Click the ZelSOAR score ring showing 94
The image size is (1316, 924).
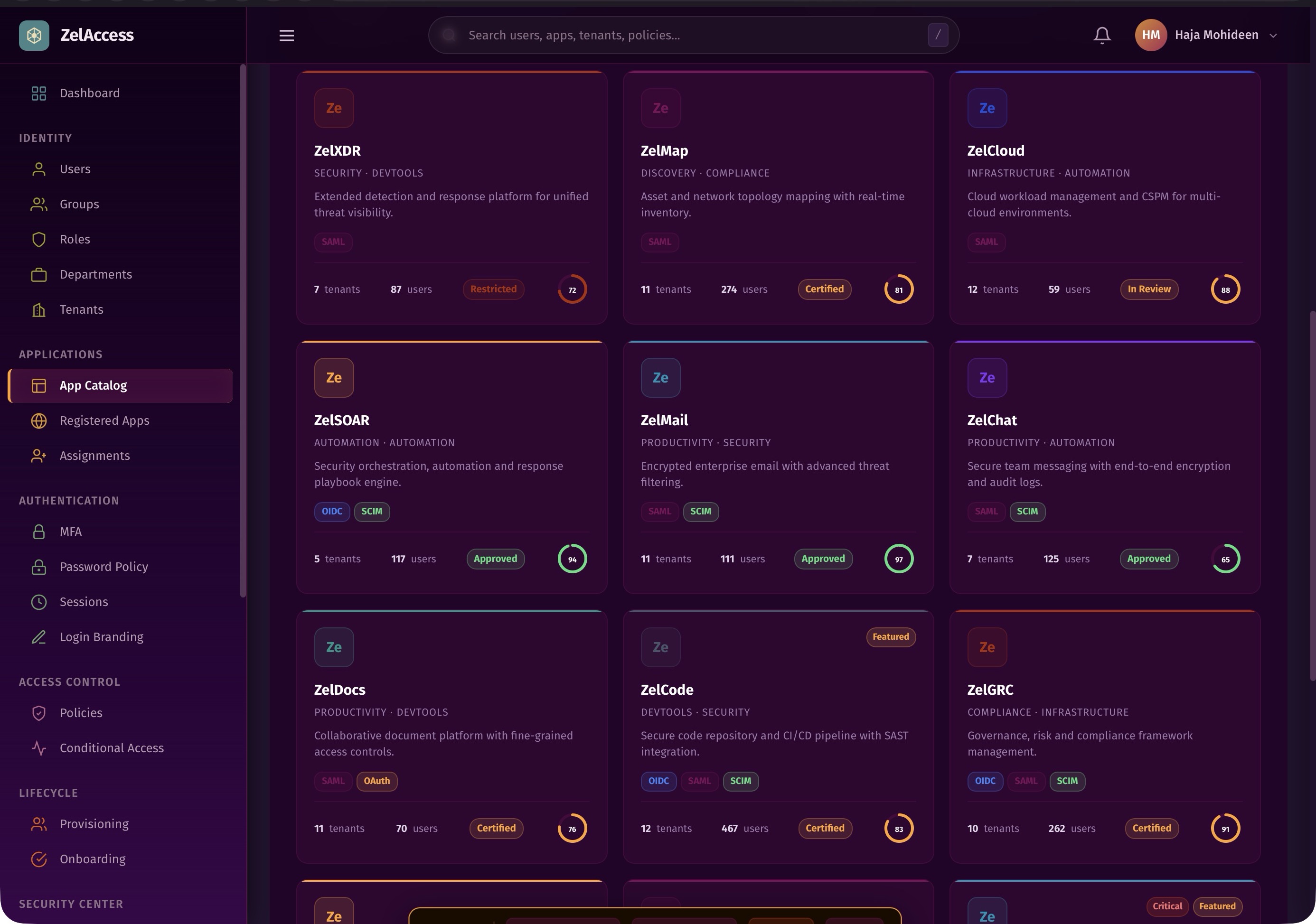572,559
